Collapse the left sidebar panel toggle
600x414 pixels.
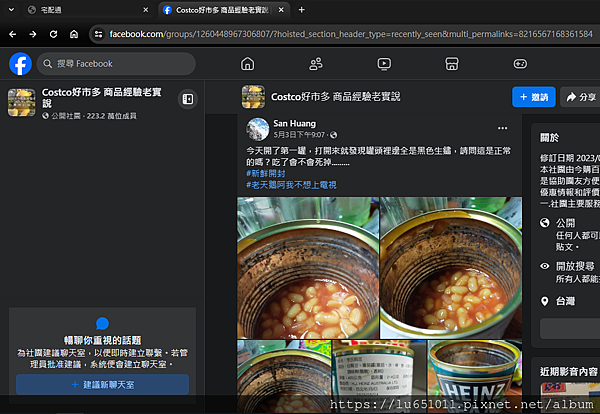(188, 99)
